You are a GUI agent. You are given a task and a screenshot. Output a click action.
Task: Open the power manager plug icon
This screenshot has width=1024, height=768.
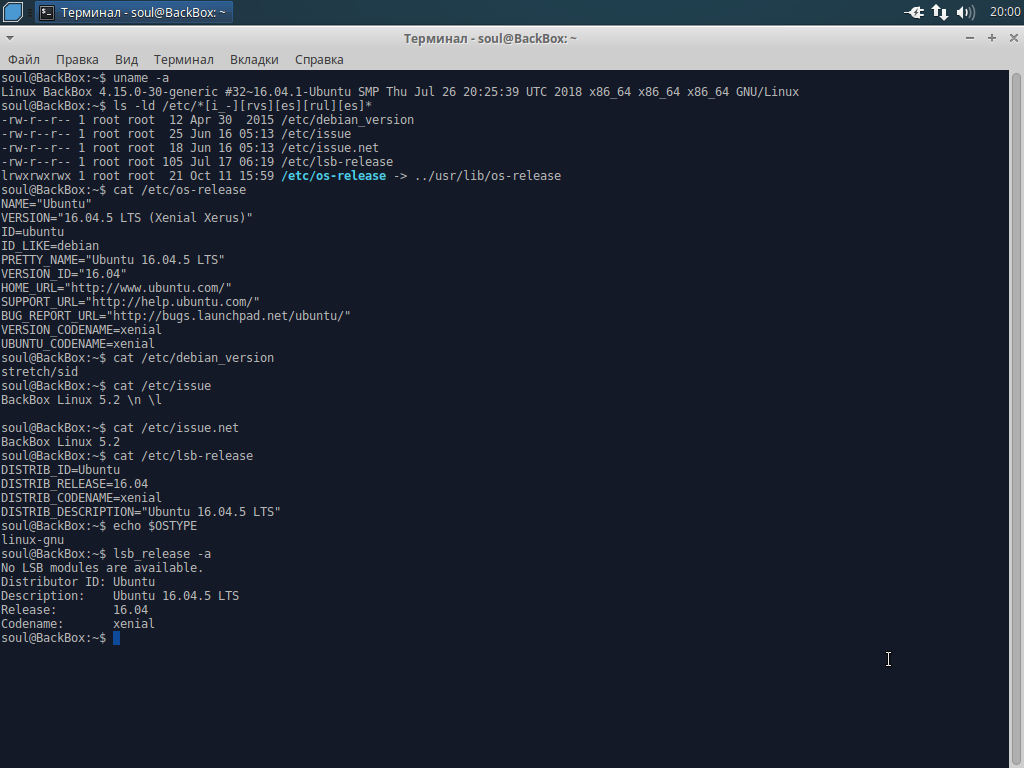point(914,12)
